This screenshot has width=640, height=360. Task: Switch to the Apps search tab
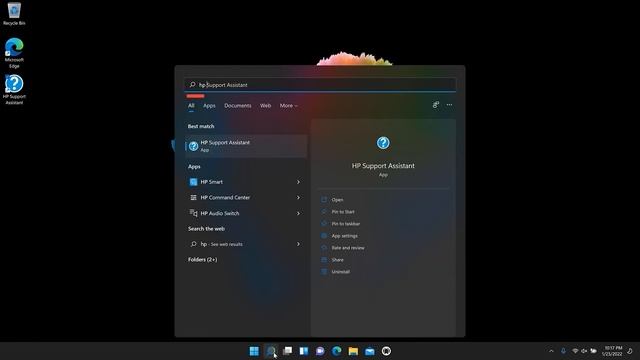point(209,106)
